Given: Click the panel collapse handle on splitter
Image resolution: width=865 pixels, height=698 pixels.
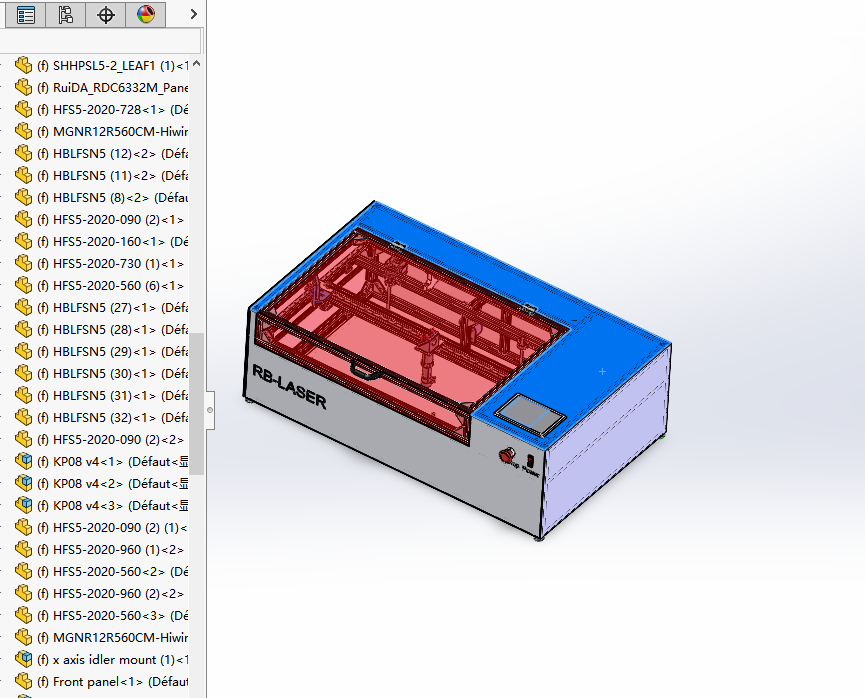Looking at the screenshot, I should [210, 410].
